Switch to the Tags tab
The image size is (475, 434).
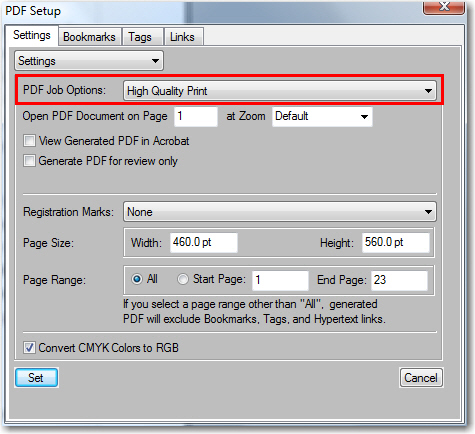[x=140, y=37]
